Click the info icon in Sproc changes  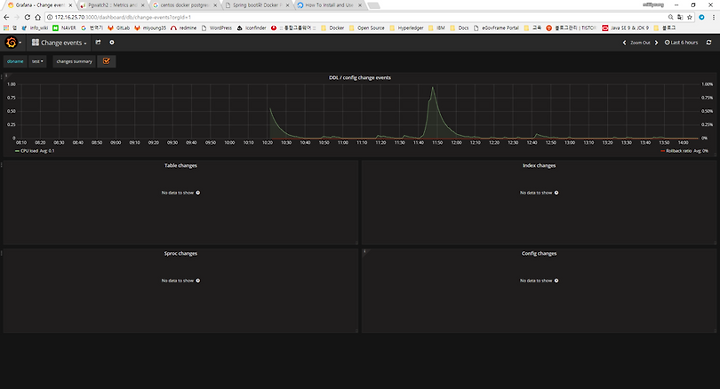pos(198,281)
